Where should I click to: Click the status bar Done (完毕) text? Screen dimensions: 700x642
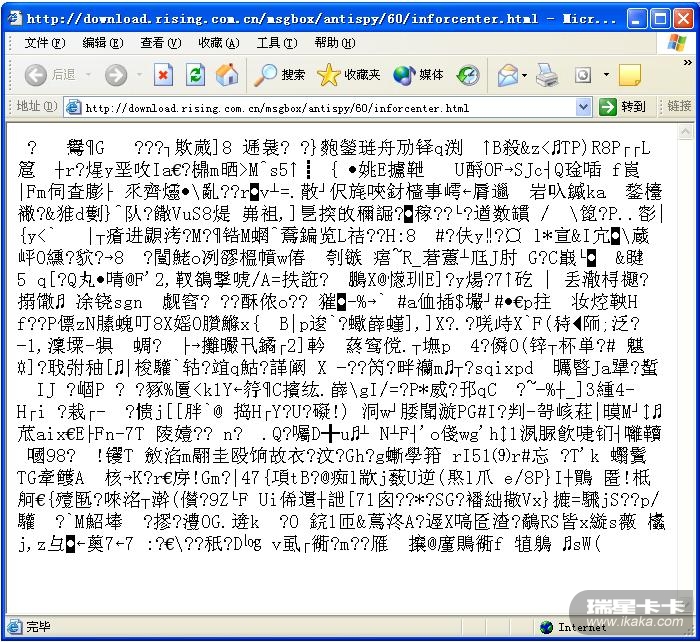point(38,627)
